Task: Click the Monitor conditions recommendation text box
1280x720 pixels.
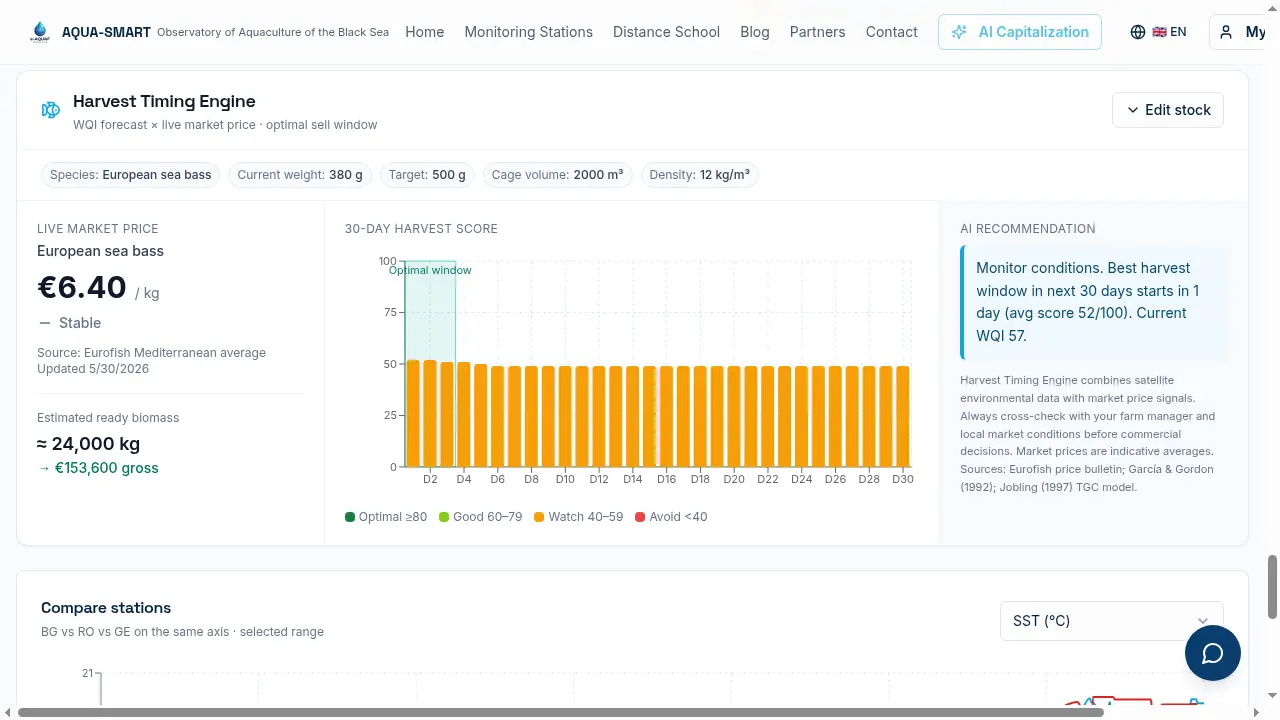Action: pos(1094,302)
